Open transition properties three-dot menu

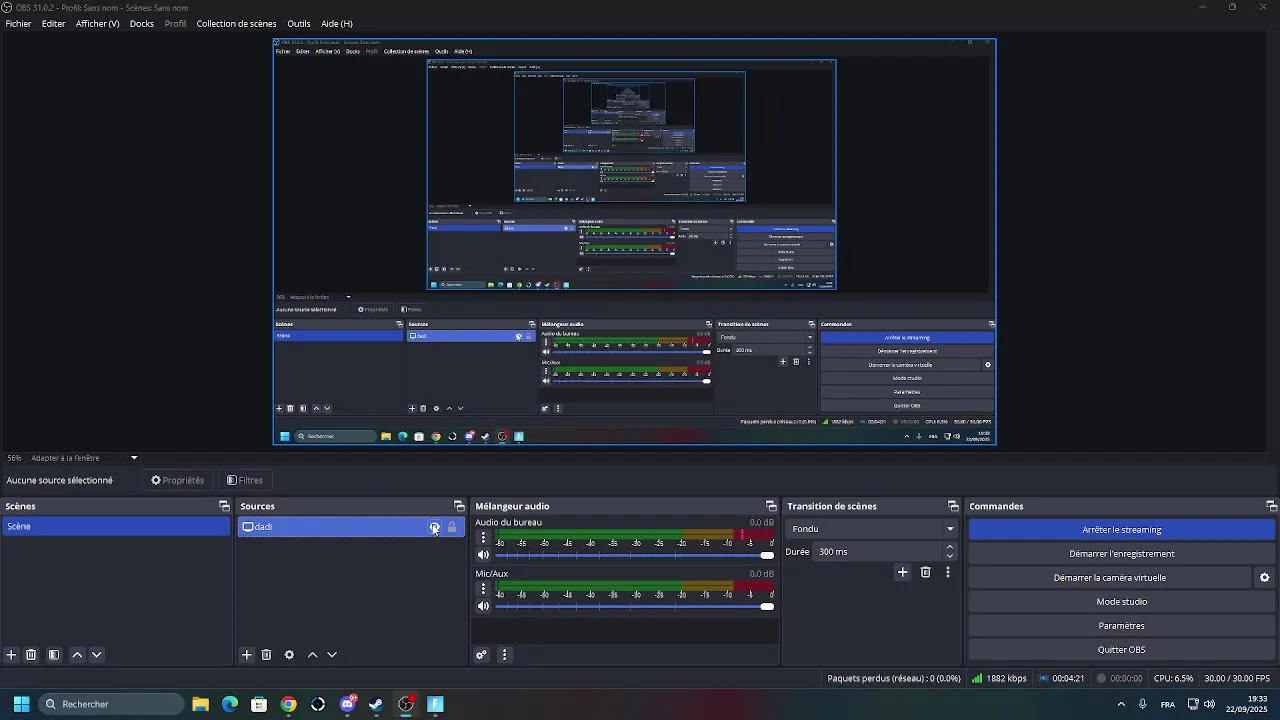(948, 572)
